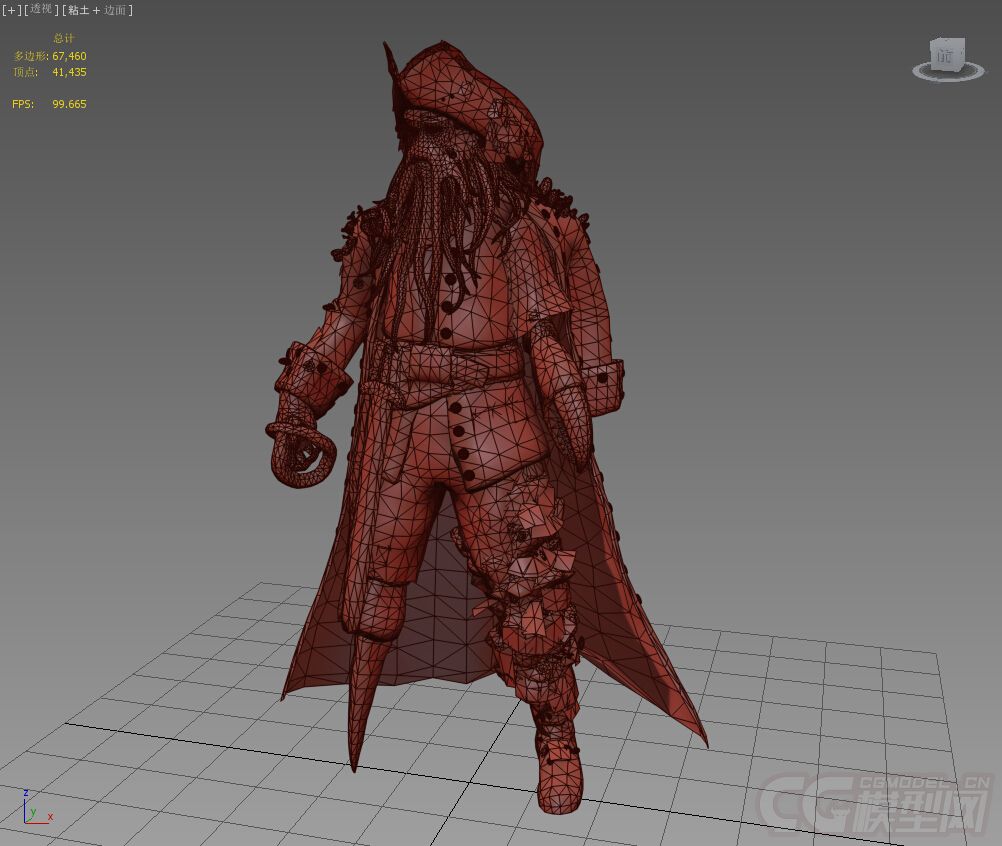Select the vertex count value 41,435
1002x846 pixels.
69,72
